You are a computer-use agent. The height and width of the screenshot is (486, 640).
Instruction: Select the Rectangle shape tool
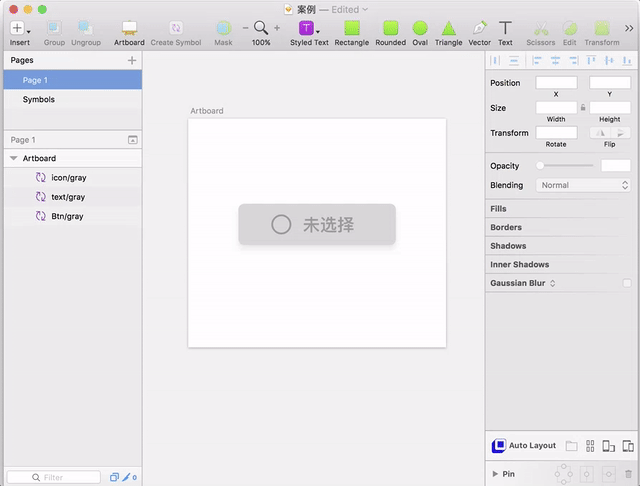[351, 28]
